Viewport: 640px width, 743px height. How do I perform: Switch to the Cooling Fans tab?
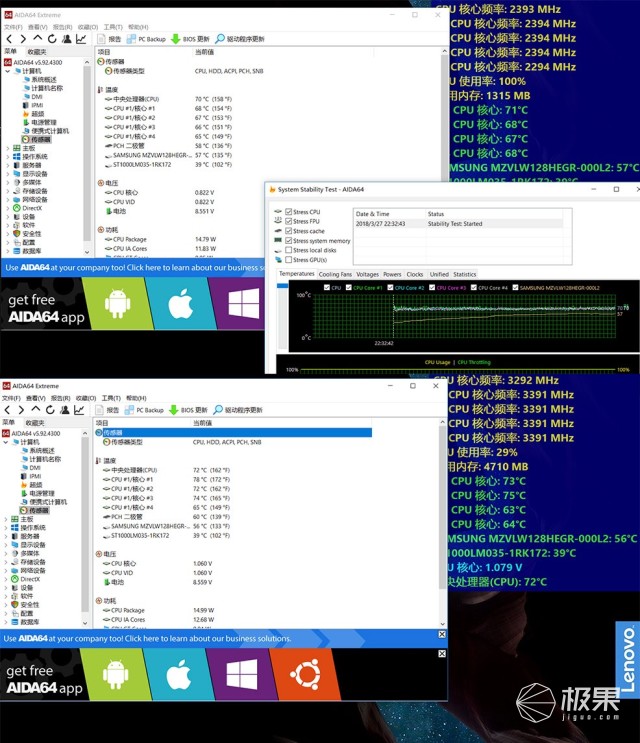335,274
